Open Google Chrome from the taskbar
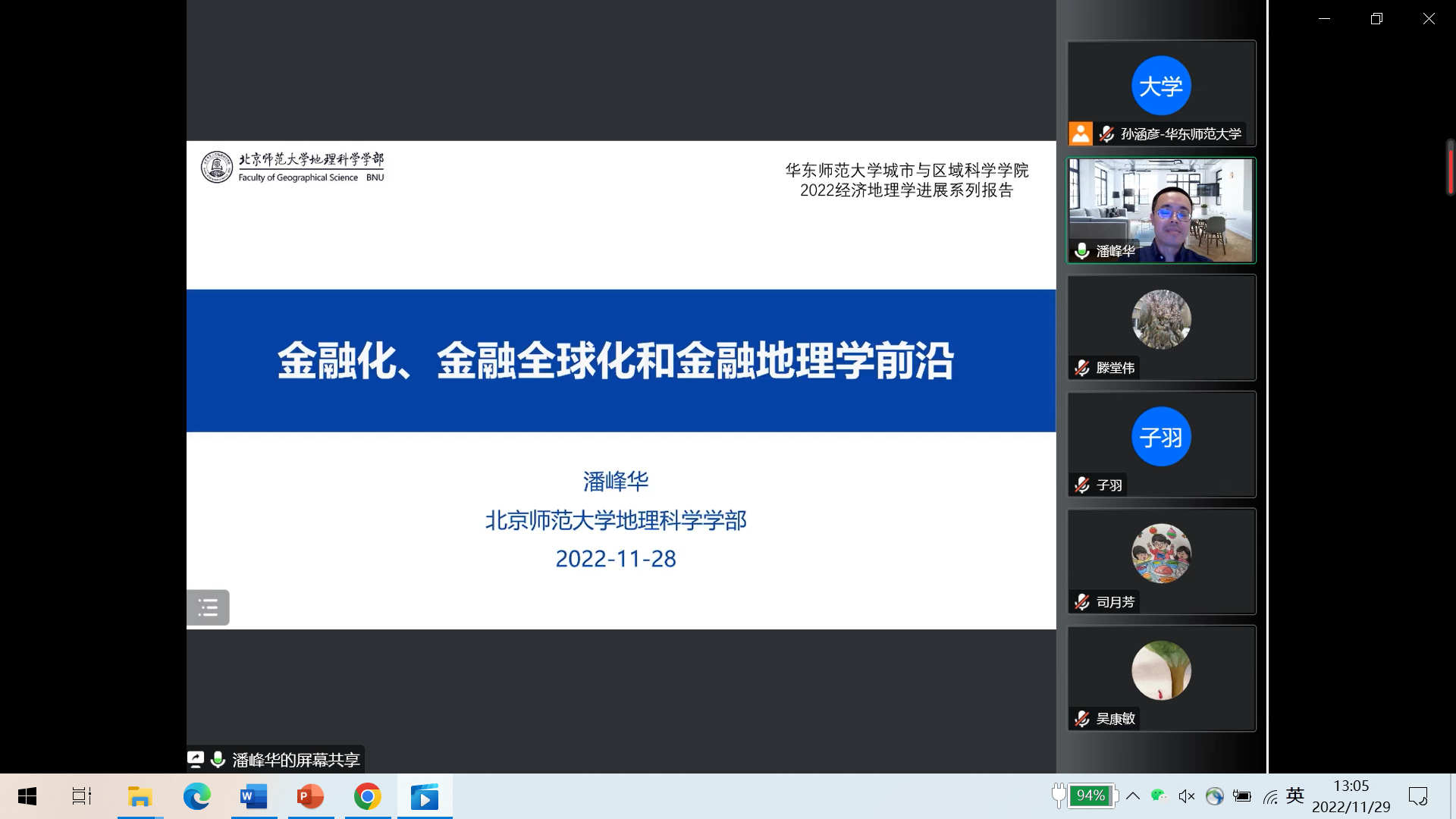The width and height of the screenshot is (1456, 819). (367, 796)
